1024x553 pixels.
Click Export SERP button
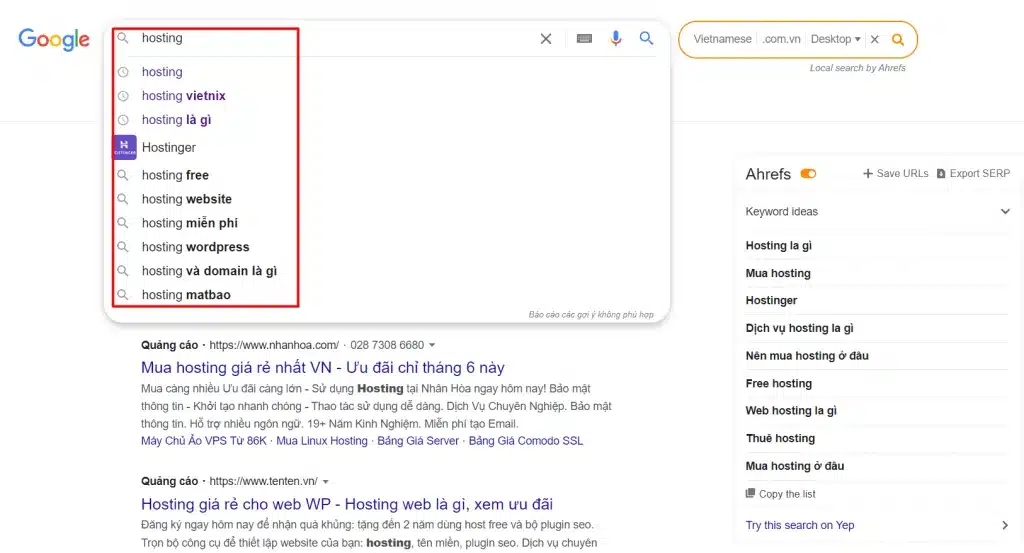[x=973, y=173]
